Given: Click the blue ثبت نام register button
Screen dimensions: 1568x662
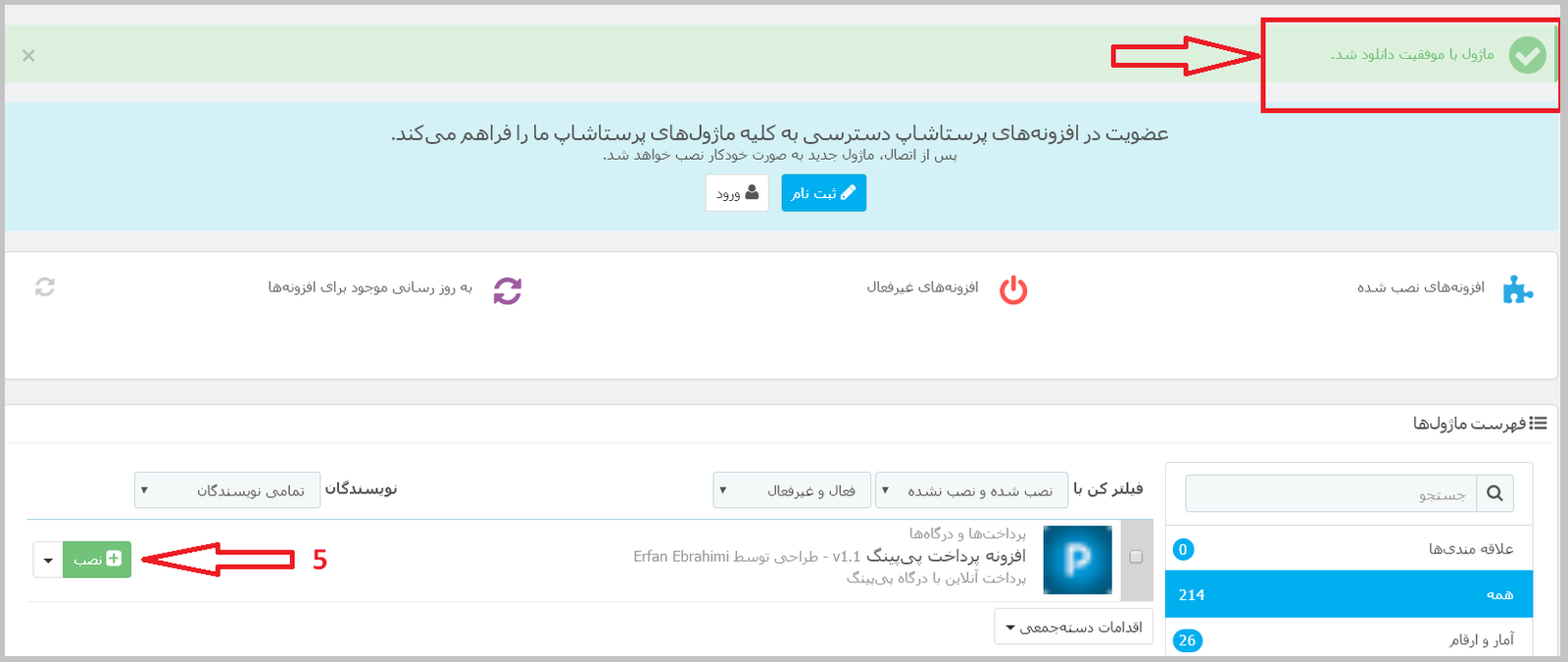Looking at the screenshot, I should coord(823,193).
